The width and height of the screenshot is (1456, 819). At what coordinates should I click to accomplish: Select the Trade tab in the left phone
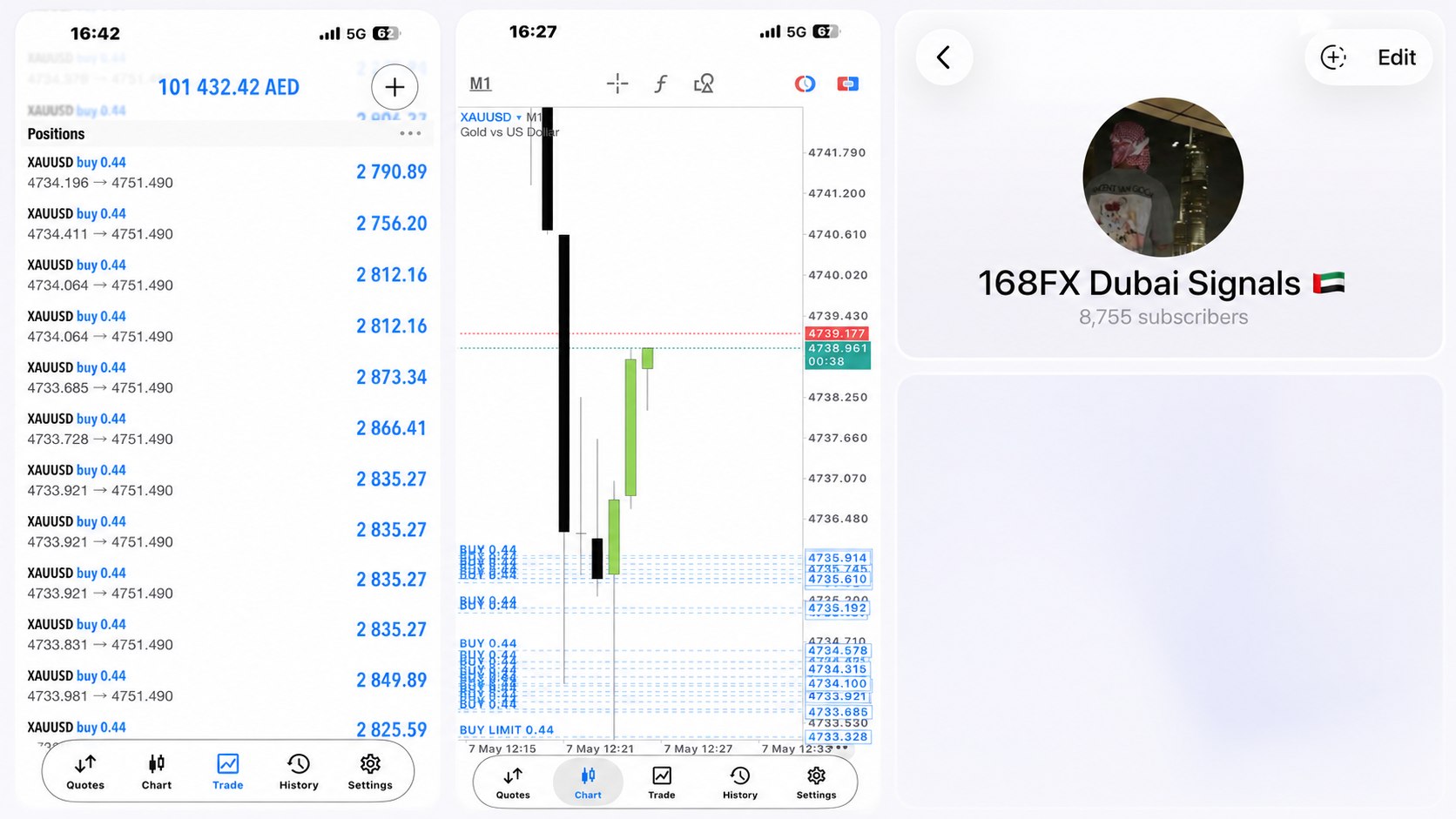(228, 772)
